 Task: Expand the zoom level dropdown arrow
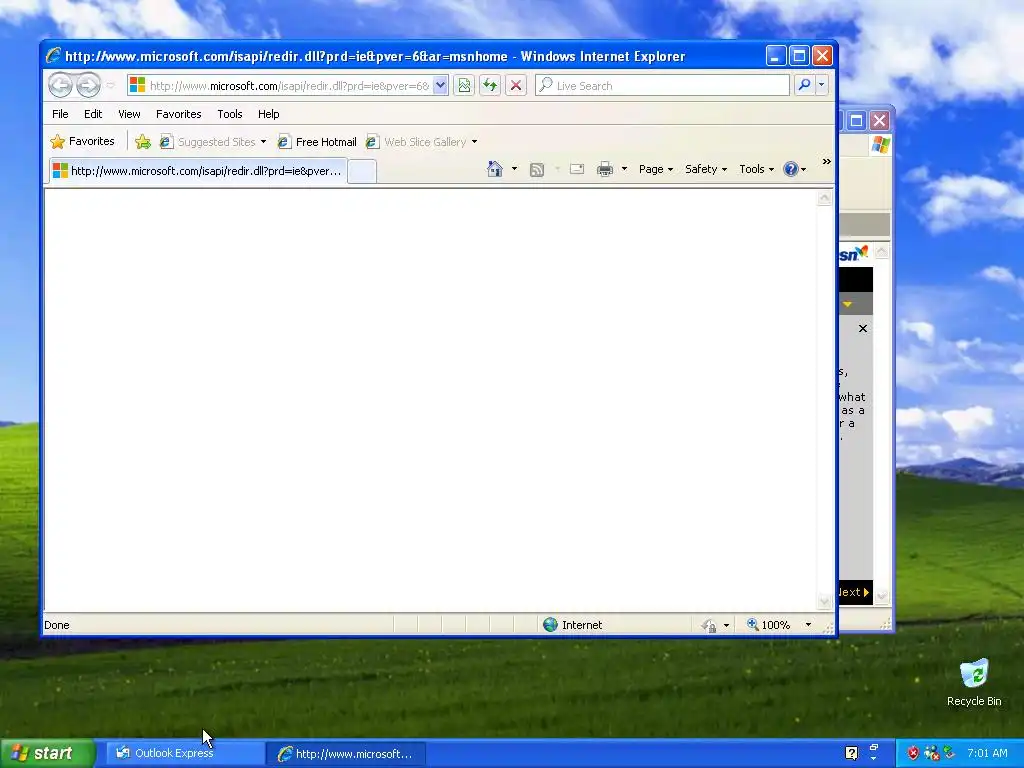tap(808, 625)
